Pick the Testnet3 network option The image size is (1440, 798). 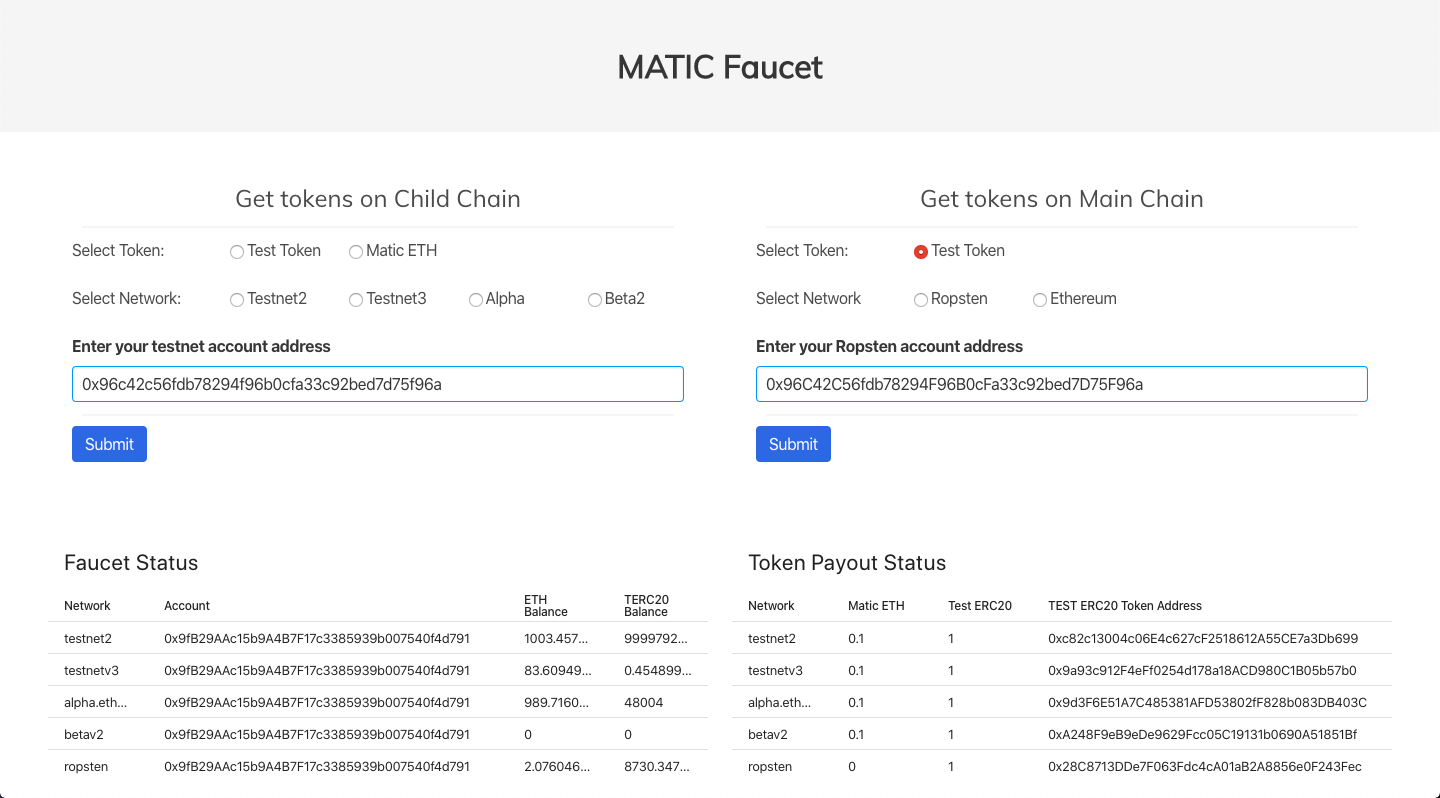tap(356, 300)
